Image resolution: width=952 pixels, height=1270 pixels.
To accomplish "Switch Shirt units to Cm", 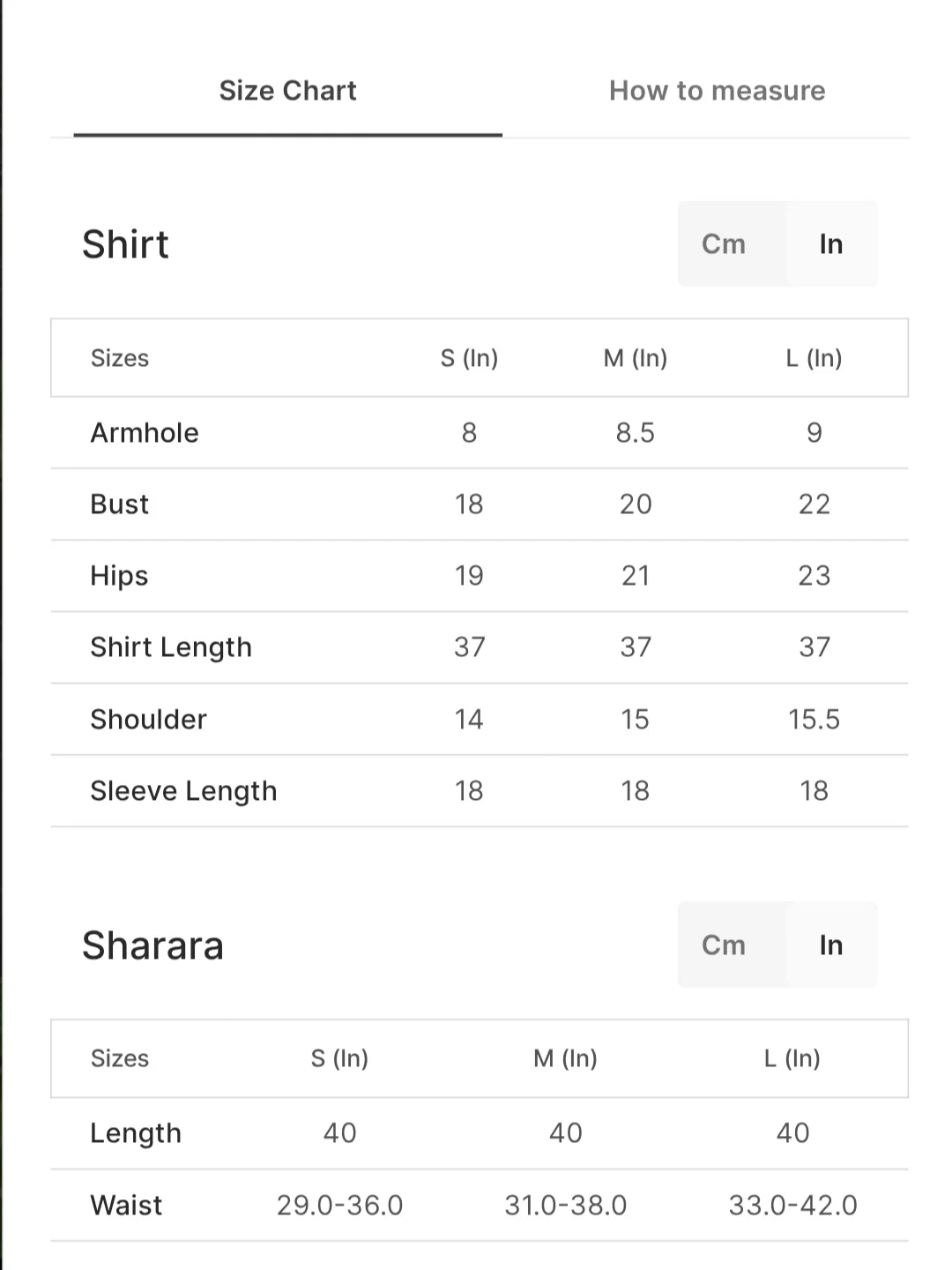I will click(x=724, y=244).
